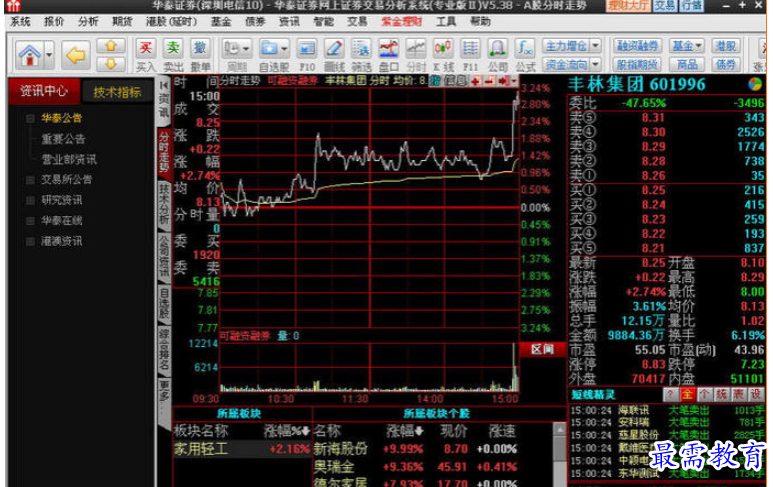Expand the 研究资讯 tree node
Viewport: 773px width, 487px height.
pyautogui.click(x=30, y=200)
